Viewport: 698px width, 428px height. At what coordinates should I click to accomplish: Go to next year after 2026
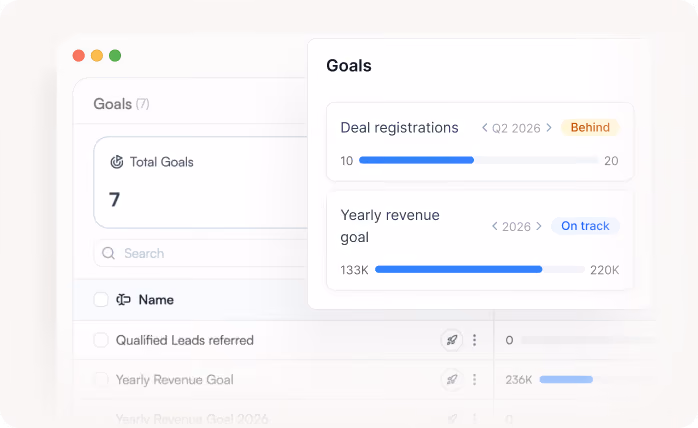pos(539,226)
